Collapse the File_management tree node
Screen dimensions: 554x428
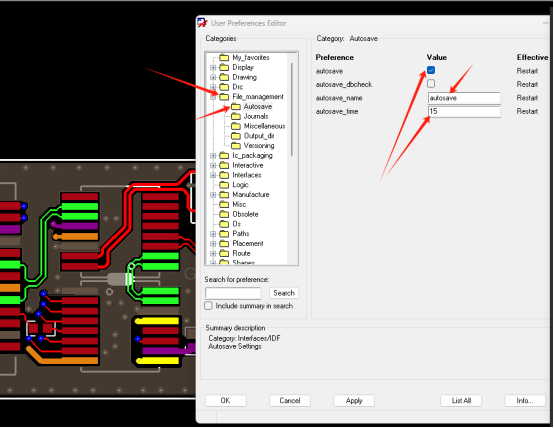[x=213, y=97]
